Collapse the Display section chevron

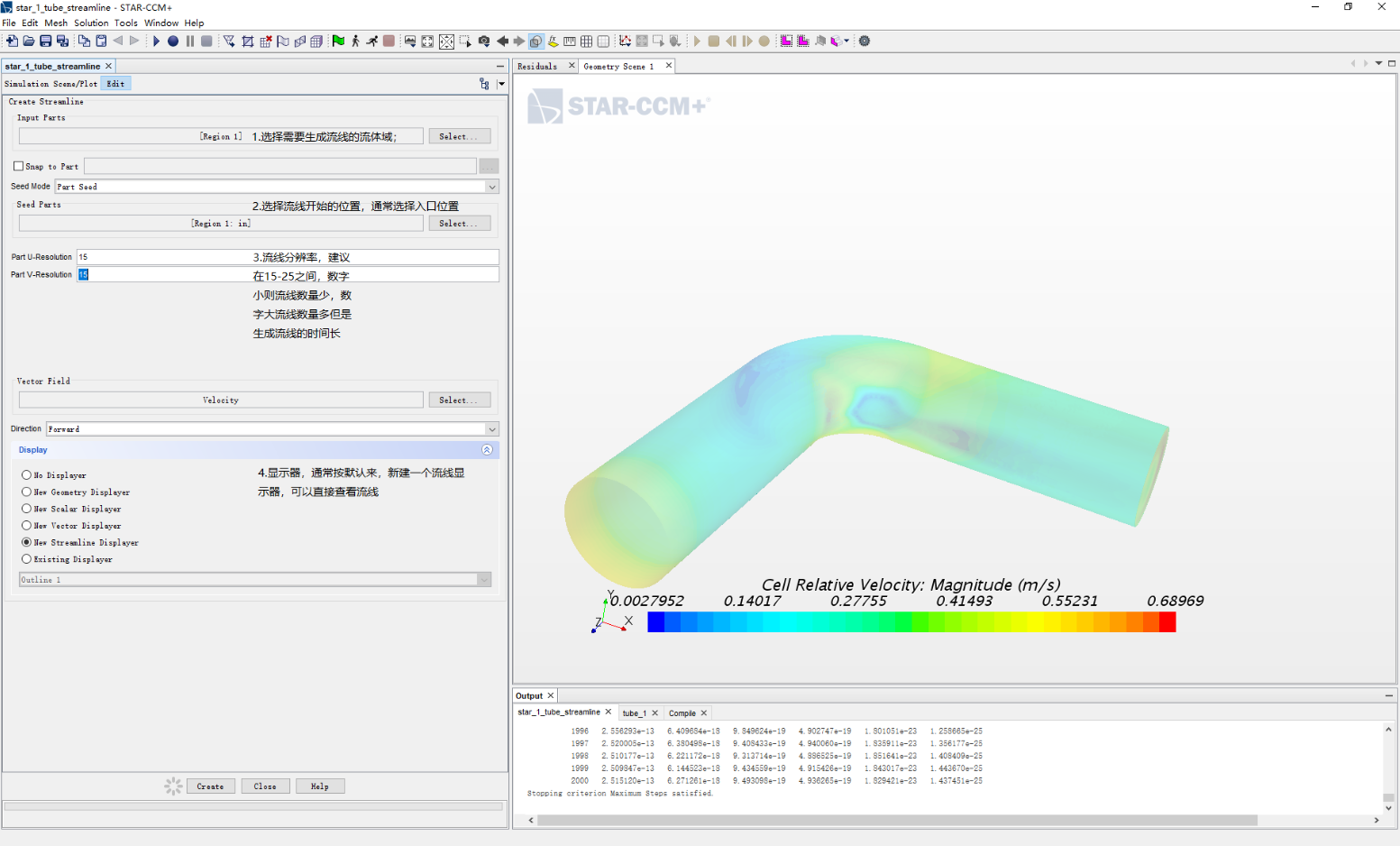487,450
